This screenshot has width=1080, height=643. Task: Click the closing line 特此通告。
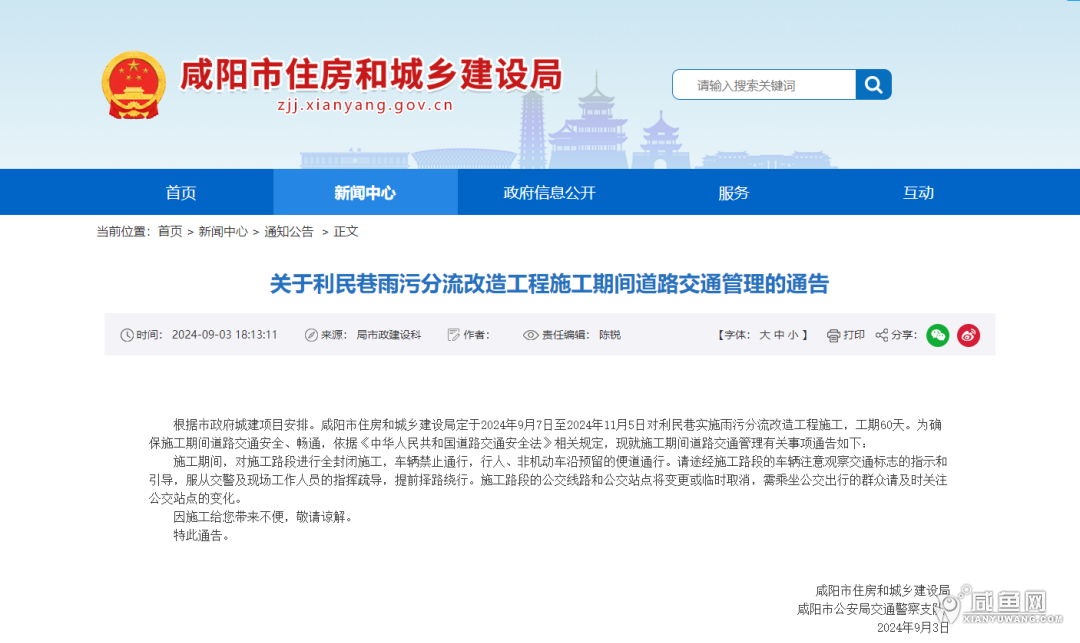[202, 536]
